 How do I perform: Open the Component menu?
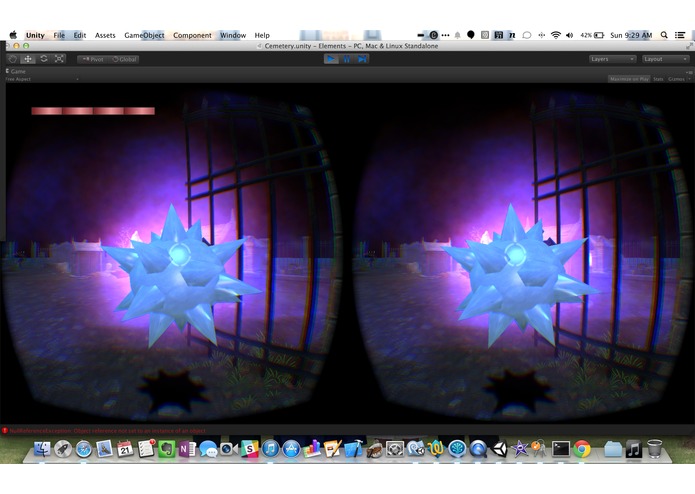point(192,35)
